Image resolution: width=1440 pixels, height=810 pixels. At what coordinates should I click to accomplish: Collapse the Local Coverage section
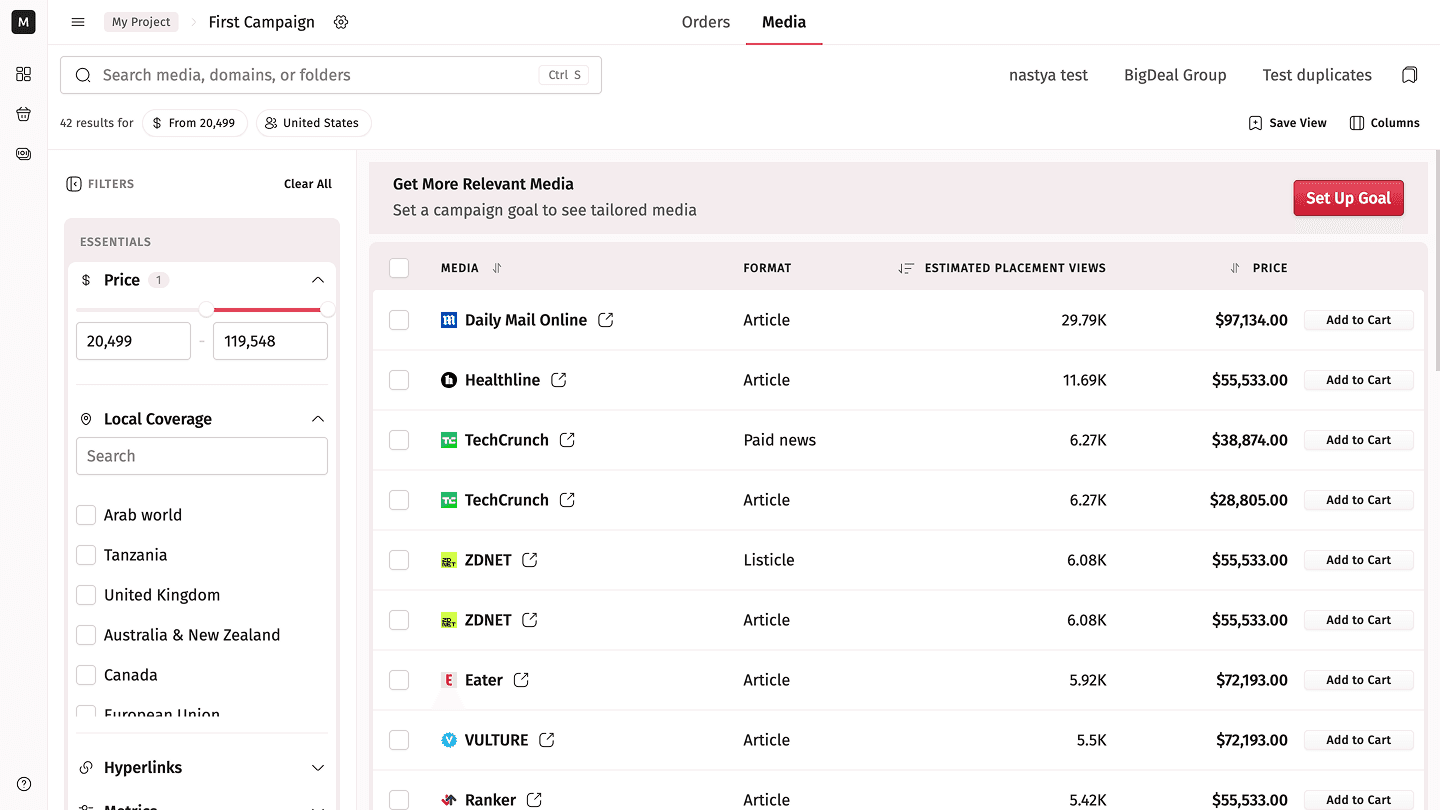click(318, 419)
